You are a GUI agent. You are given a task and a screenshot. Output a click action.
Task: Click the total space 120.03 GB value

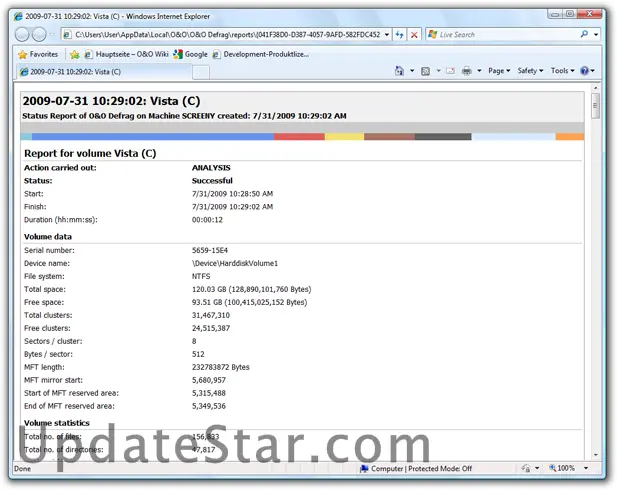(x=251, y=289)
